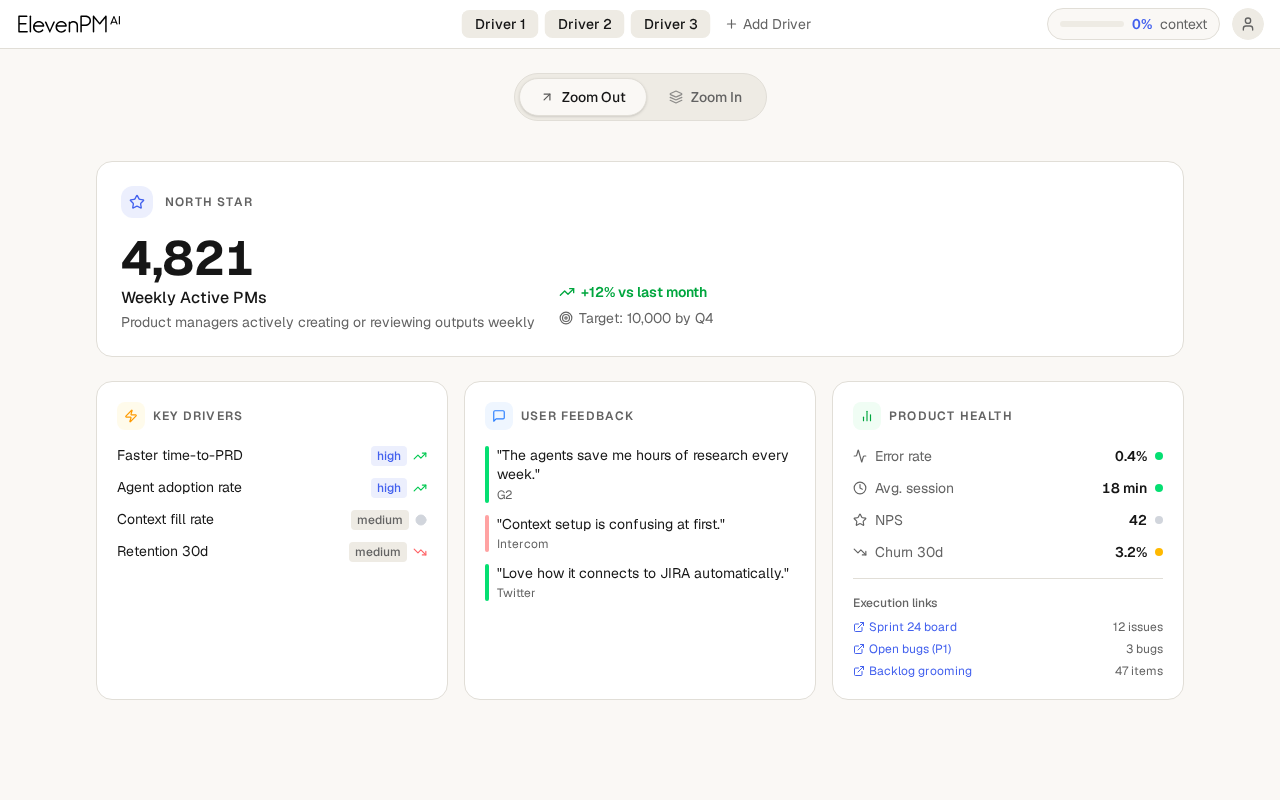Click the Product Health bar chart icon
The width and height of the screenshot is (1280, 800).
(867, 416)
